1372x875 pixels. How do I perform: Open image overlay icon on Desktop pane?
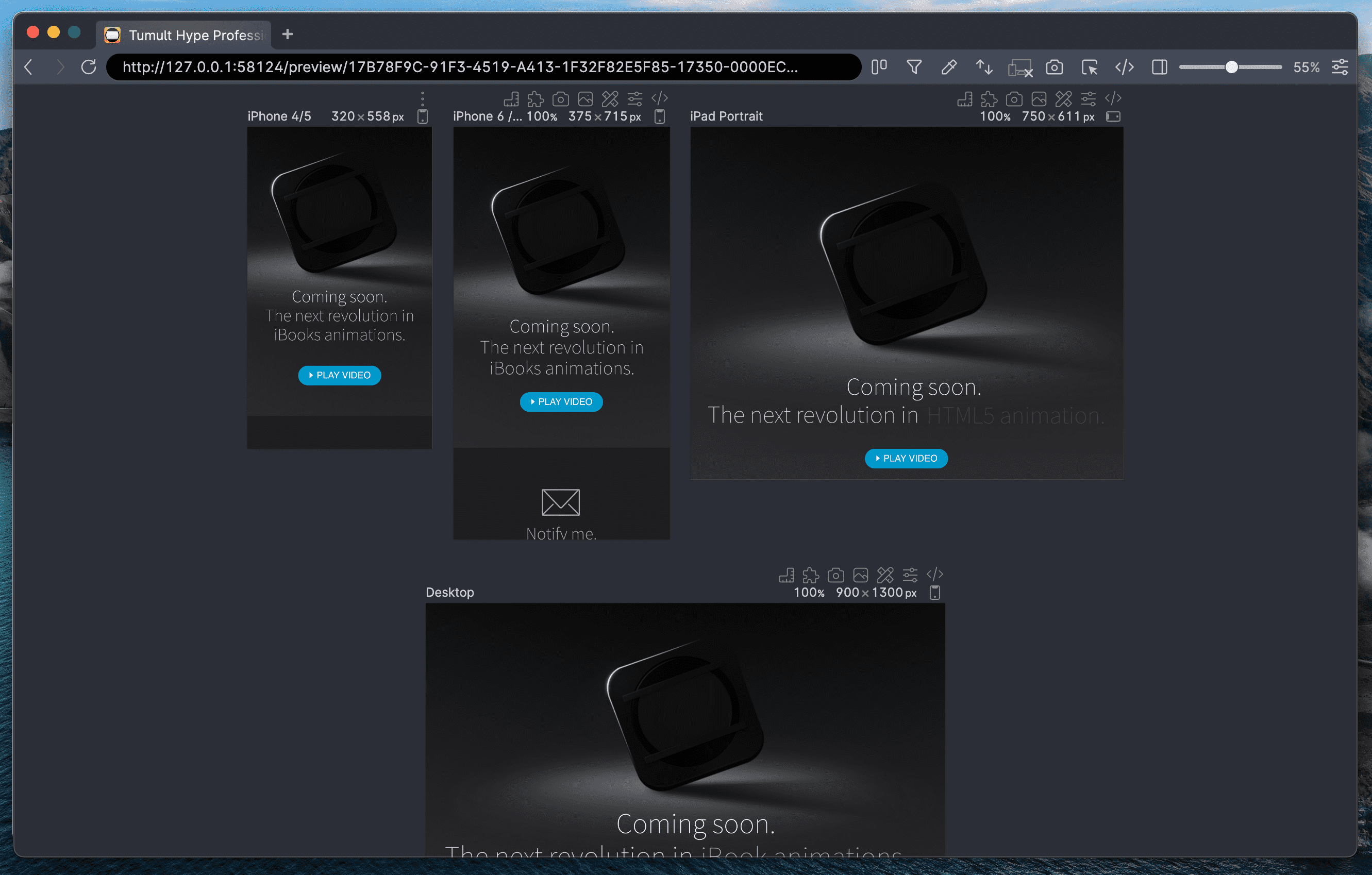pyautogui.click(x=860, y=576)
